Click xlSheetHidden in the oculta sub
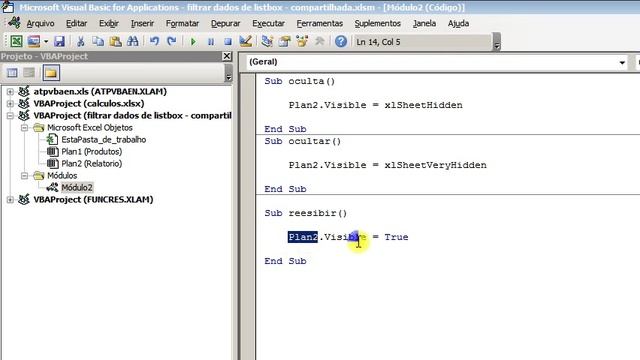This screenshot has height=360, width=640. click(423, 105)
